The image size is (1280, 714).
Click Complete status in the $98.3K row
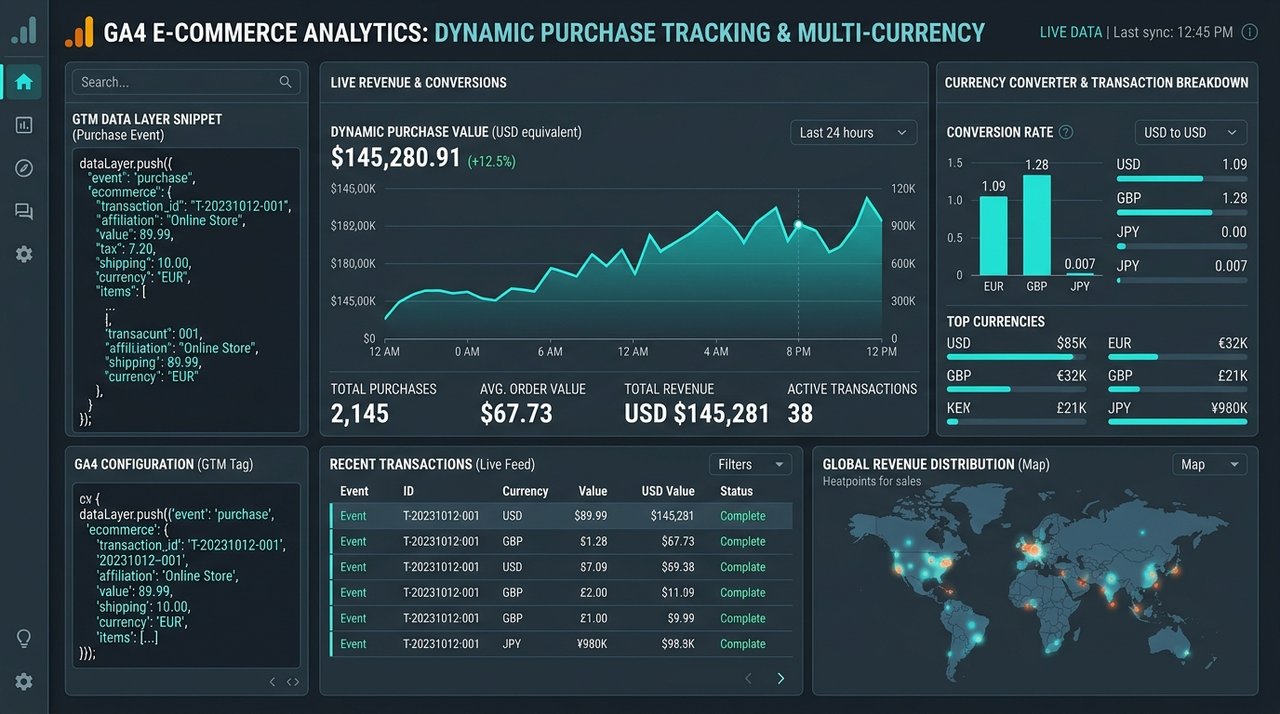(743, 644)
